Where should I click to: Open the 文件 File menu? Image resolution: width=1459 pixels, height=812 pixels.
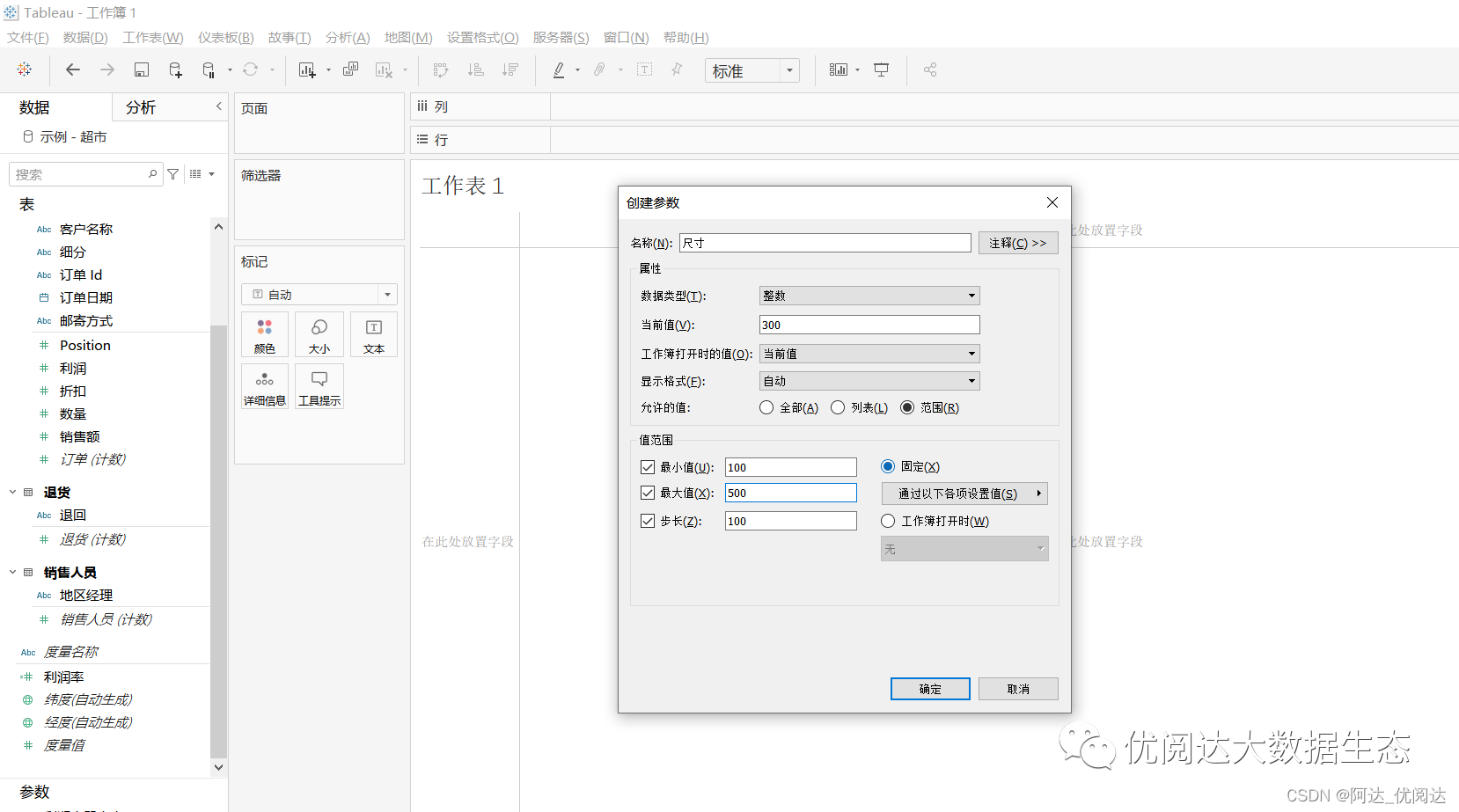[28, 38]
